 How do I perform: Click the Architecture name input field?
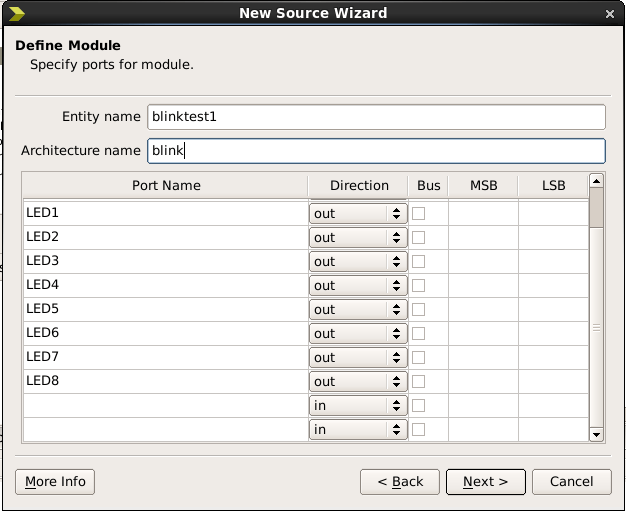pos(376,151)
